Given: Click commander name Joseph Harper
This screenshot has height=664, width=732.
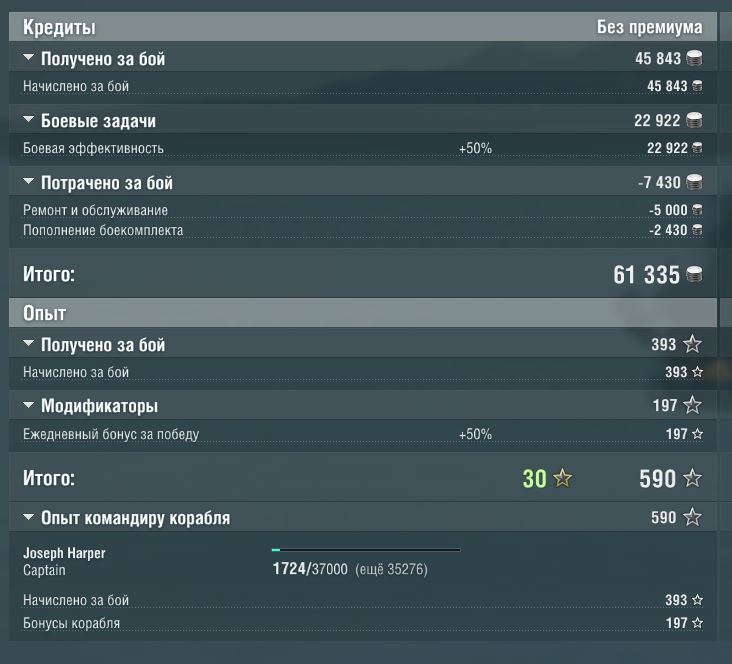Looking at the screenshot, I should 64,553.
